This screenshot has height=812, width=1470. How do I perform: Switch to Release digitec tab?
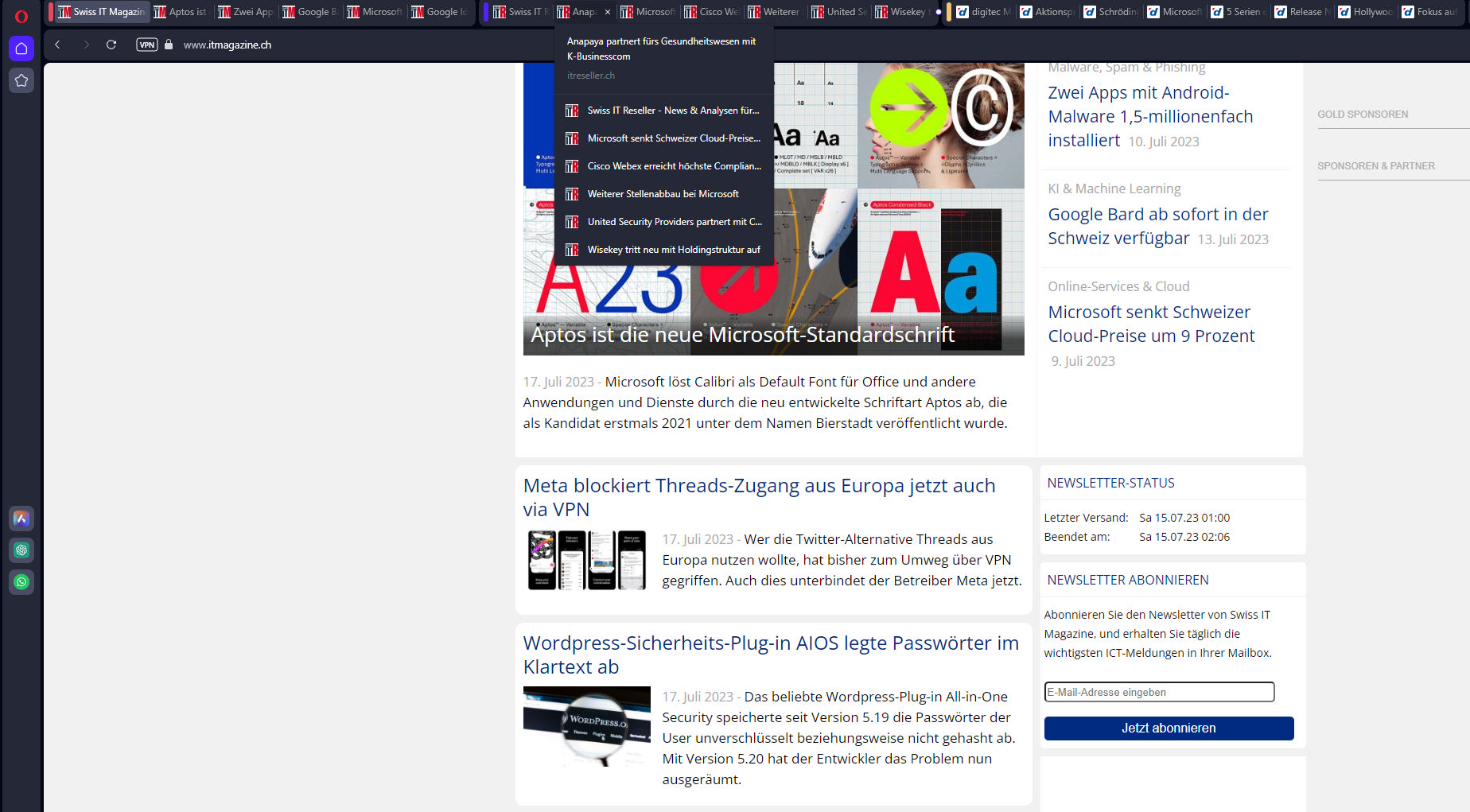pyautogui.click(x=1302, y=12)
